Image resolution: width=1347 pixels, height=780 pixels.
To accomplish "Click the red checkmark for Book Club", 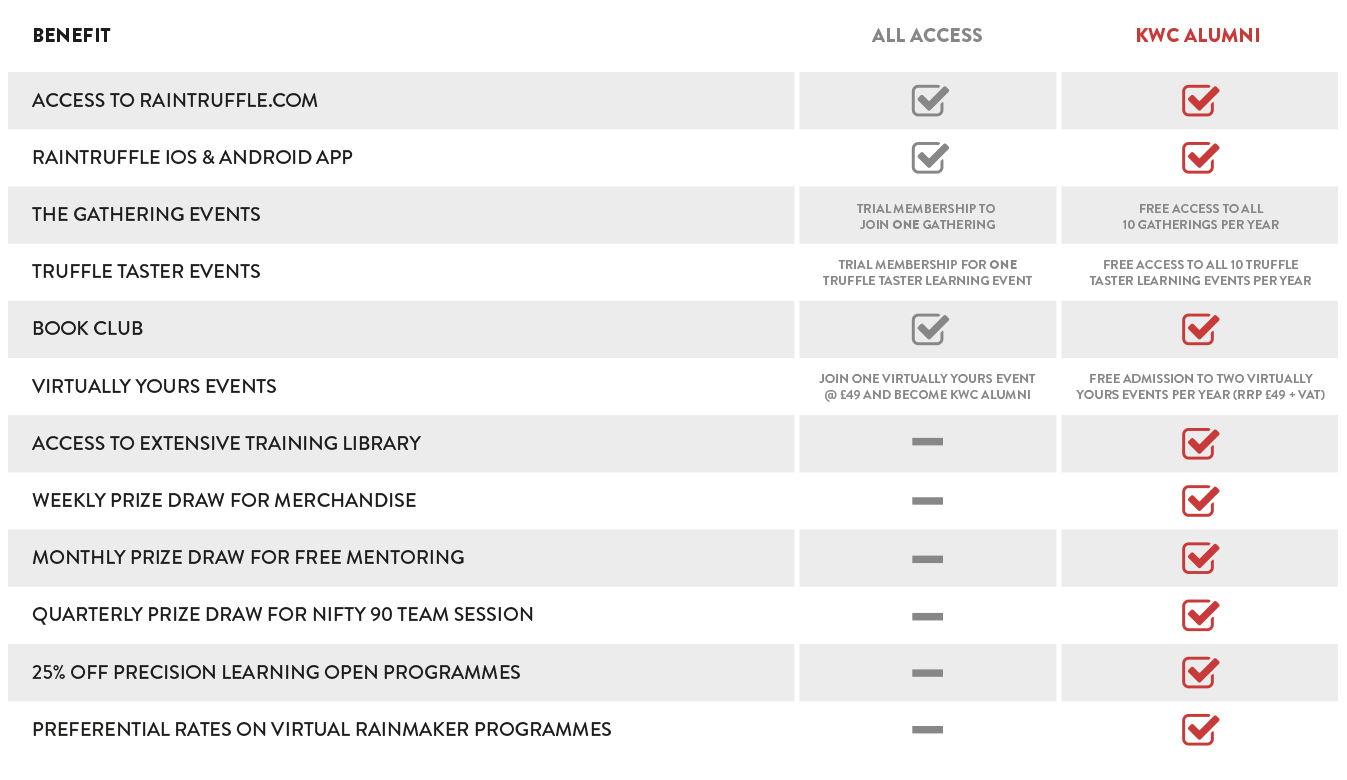I will [x=1199, y=329].
